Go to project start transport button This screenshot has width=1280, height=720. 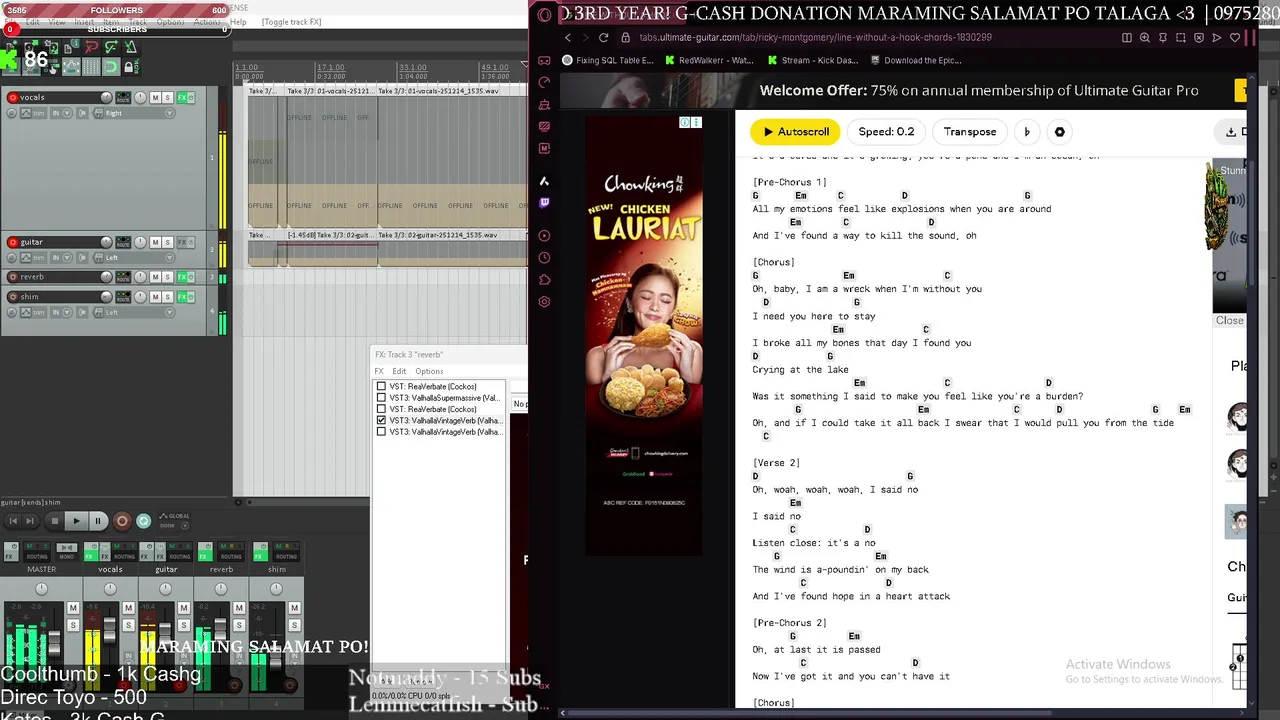(13, 521)
